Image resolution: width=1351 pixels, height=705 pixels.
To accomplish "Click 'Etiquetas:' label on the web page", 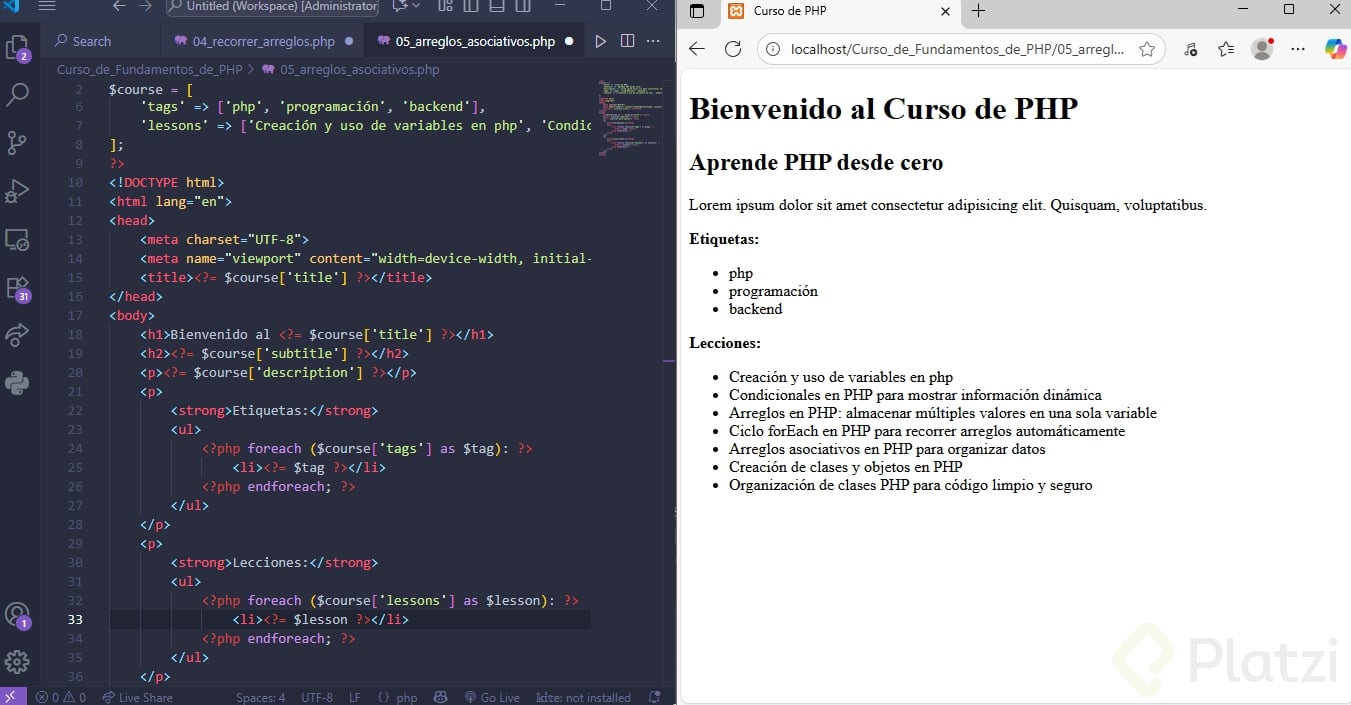I will pyautogui.click(x=724, y=239).
